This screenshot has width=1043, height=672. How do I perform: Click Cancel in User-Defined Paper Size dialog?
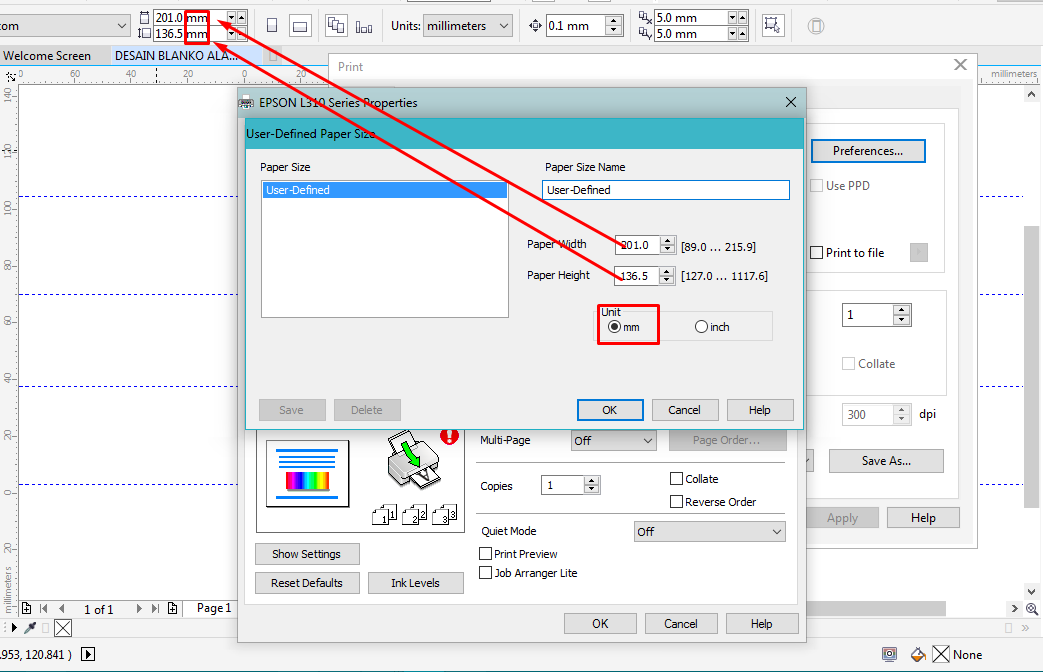[x=684, y=410]
